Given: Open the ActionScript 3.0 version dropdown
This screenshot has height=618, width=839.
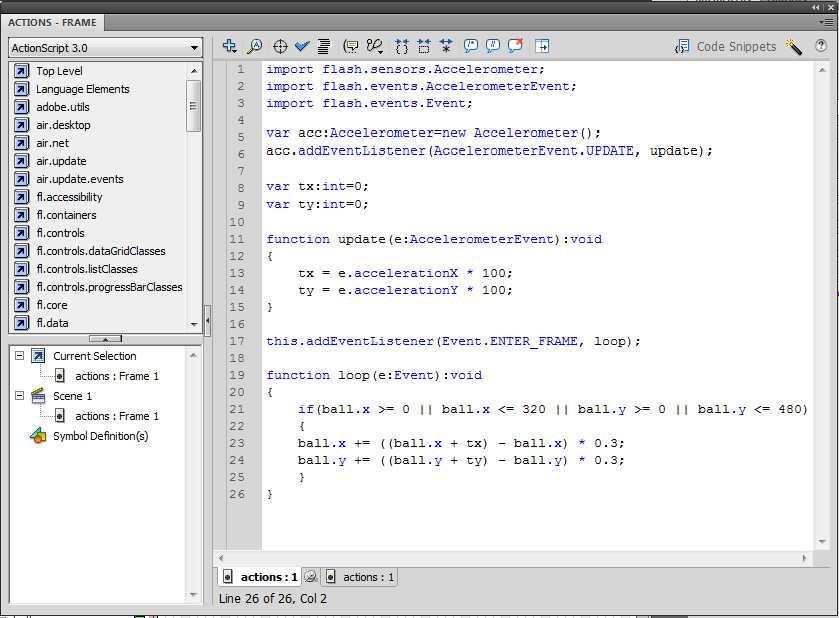Looking at the screenshot, I should 105,48.
